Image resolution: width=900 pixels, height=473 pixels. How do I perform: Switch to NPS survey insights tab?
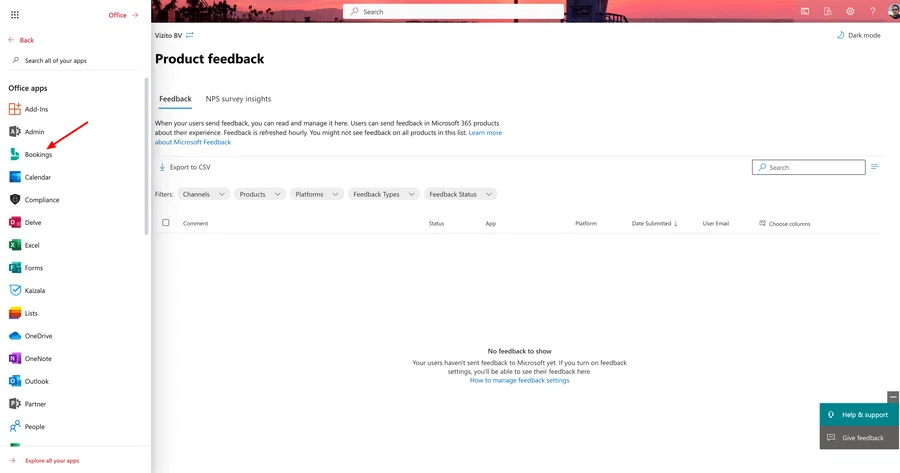pyautogui.click(x=238, y=99)
